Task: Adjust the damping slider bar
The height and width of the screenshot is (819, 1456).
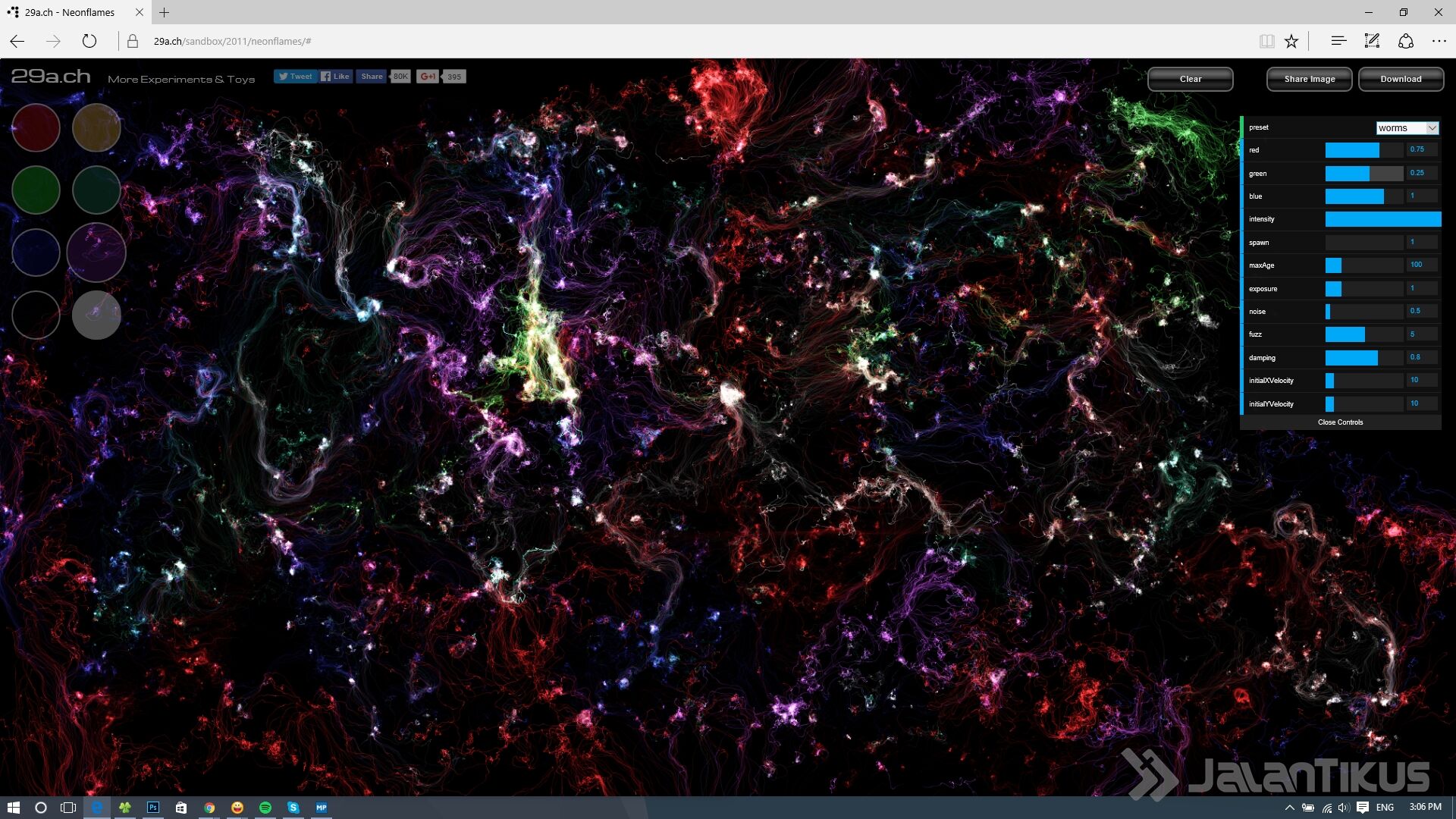Action: [1364, 358]
